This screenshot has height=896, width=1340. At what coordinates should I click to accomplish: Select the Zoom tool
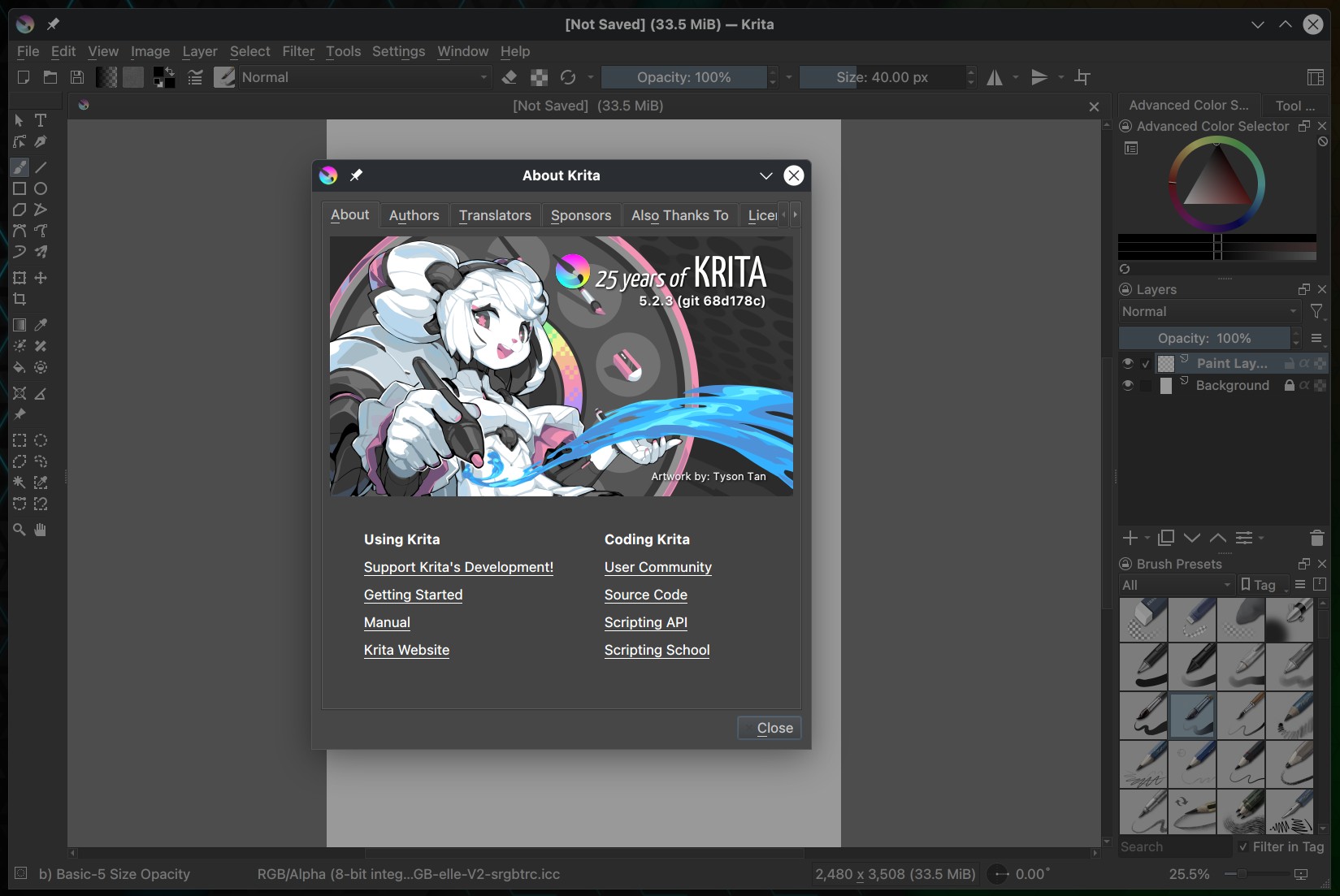pos(20,530)
